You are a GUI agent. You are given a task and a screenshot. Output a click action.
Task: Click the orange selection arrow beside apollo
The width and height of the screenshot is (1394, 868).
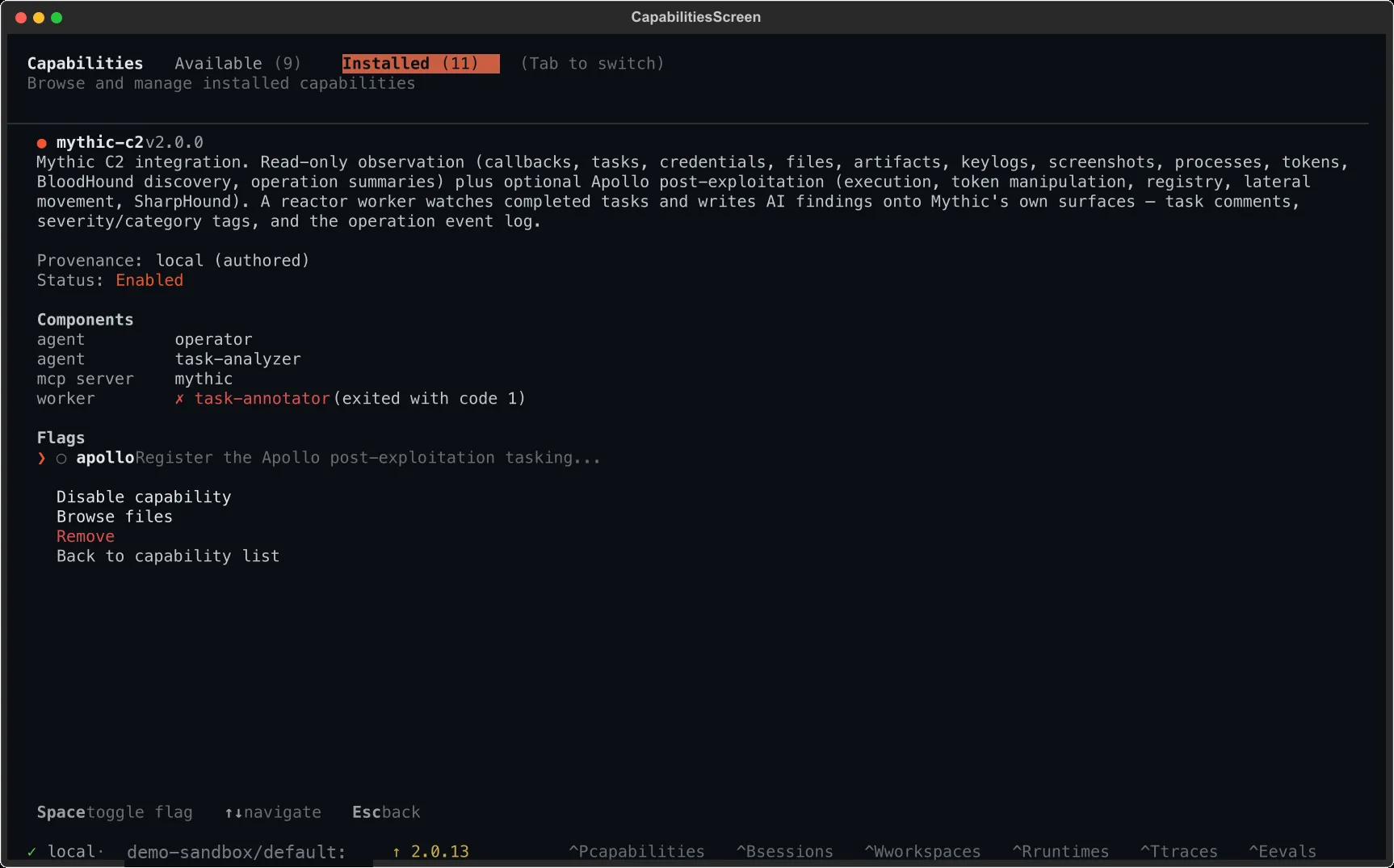point(42,458)
